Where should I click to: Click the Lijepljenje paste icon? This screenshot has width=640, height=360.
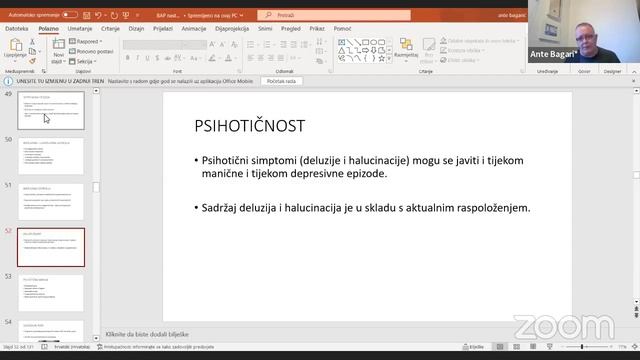point(16,44)
